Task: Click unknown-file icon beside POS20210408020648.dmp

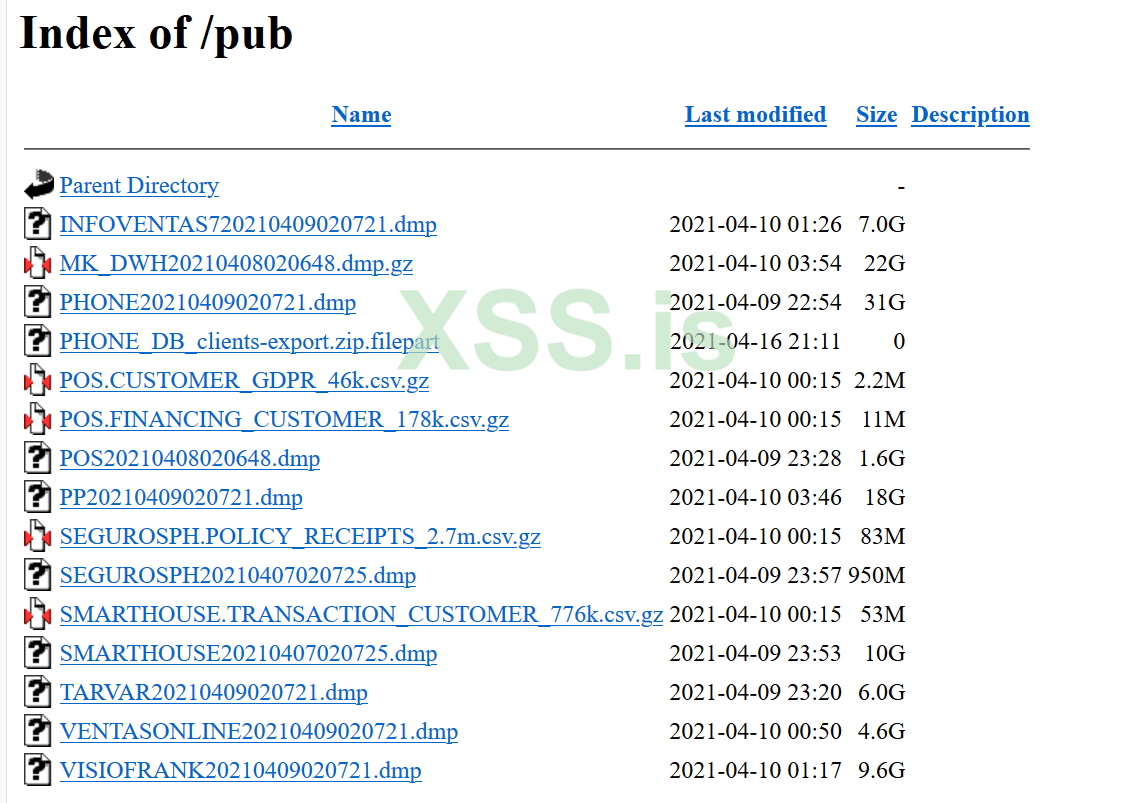Action: (38, 457)
